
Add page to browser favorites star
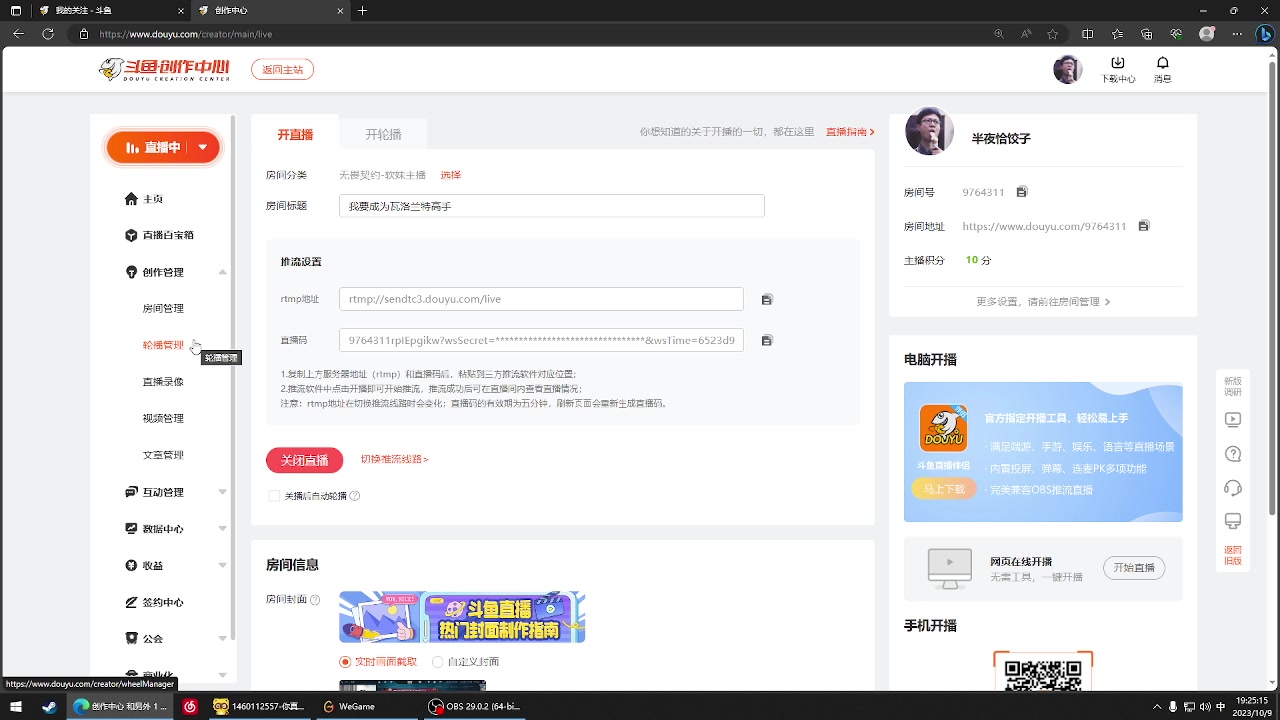click(x=1053, y=33)
